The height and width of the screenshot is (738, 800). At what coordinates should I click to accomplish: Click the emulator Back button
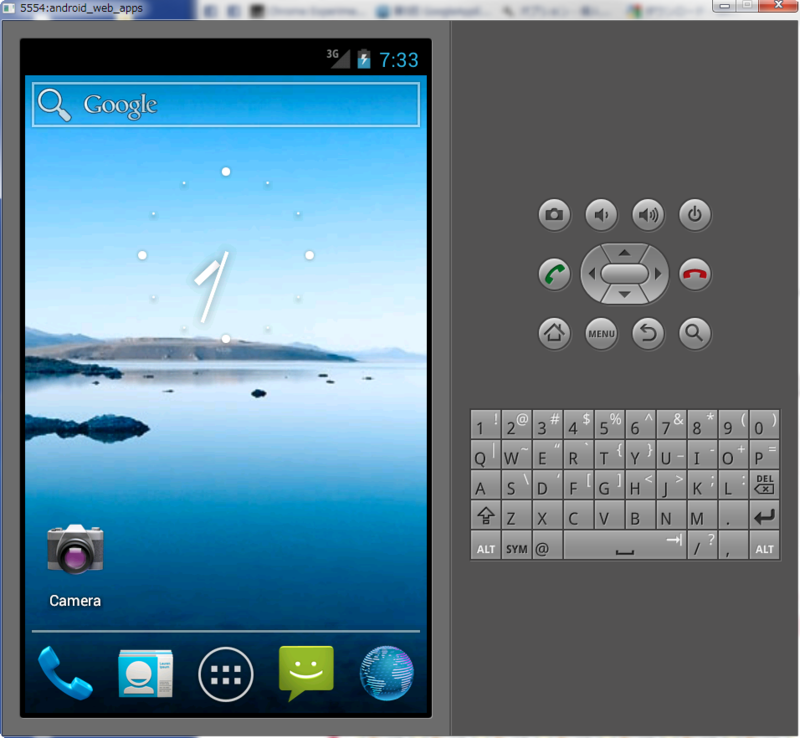[648, 333]
